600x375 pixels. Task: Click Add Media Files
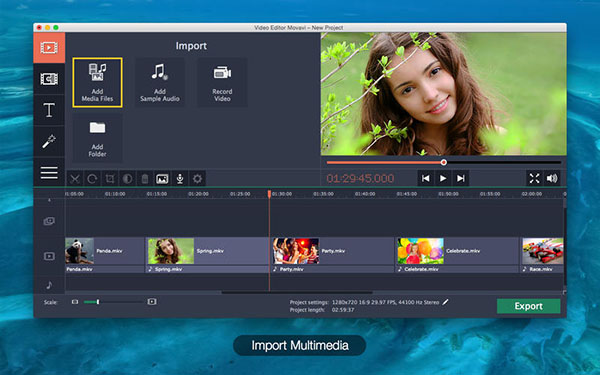[x=97, y=82]
